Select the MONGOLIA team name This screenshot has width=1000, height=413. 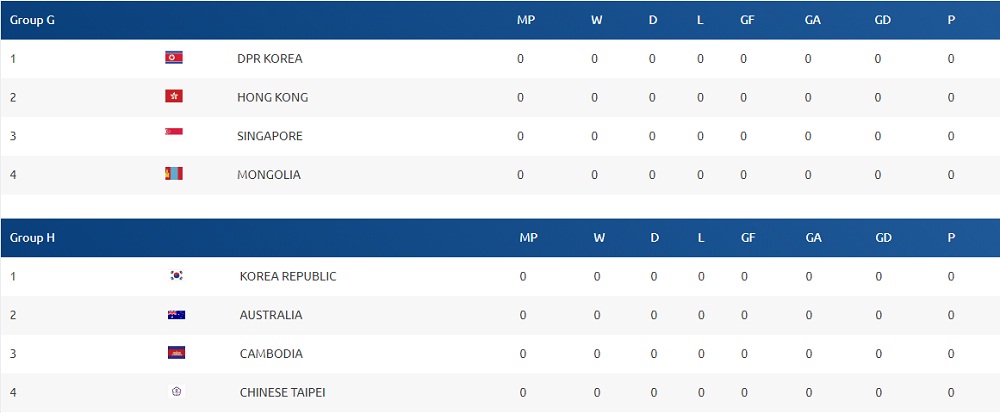point(269,175)
